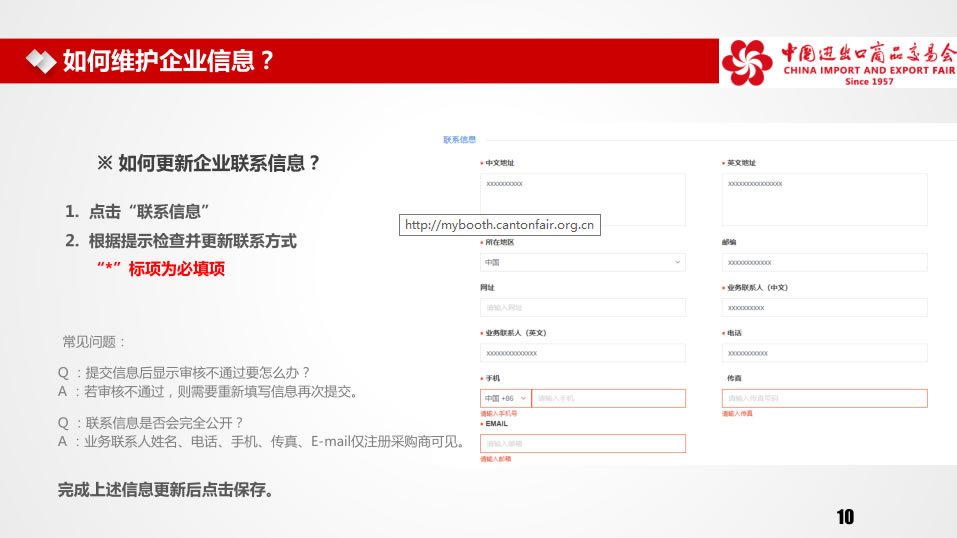957x538 pixels.
Task: Click the mybooth.cantonfair.org.cn URL box
Action: click(499, 225)
